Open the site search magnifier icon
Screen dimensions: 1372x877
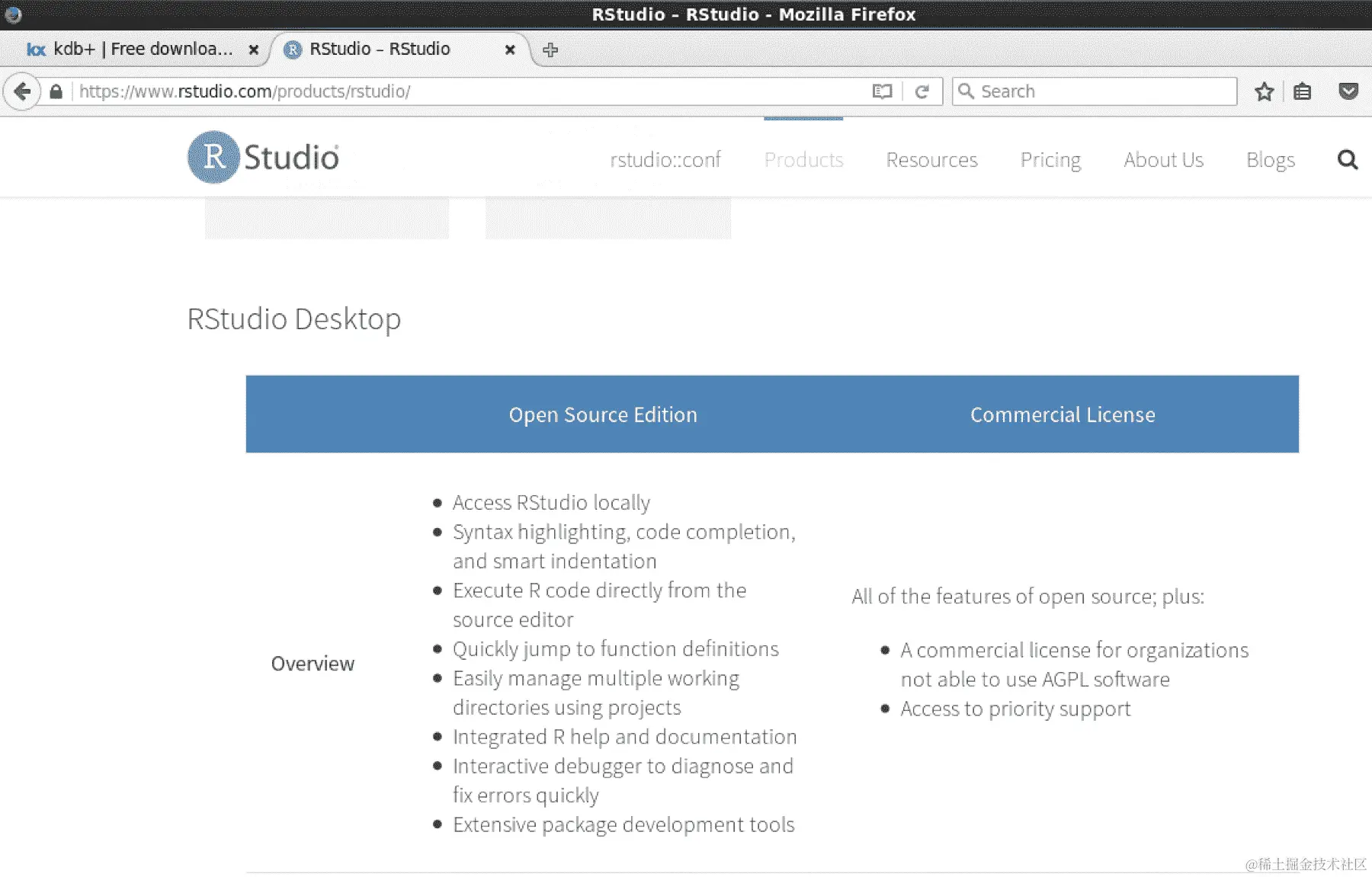click(x=1348, y=159)
